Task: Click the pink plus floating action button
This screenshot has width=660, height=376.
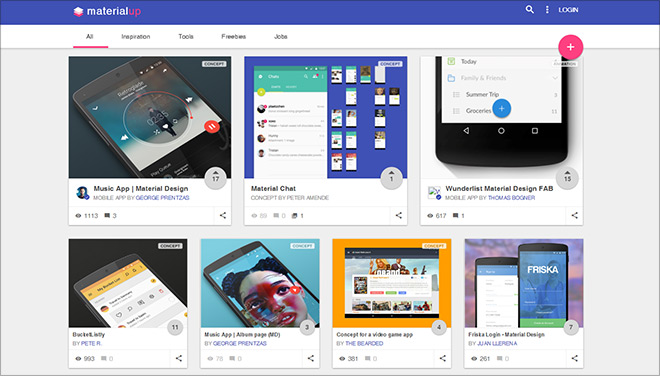Action: 570,47
